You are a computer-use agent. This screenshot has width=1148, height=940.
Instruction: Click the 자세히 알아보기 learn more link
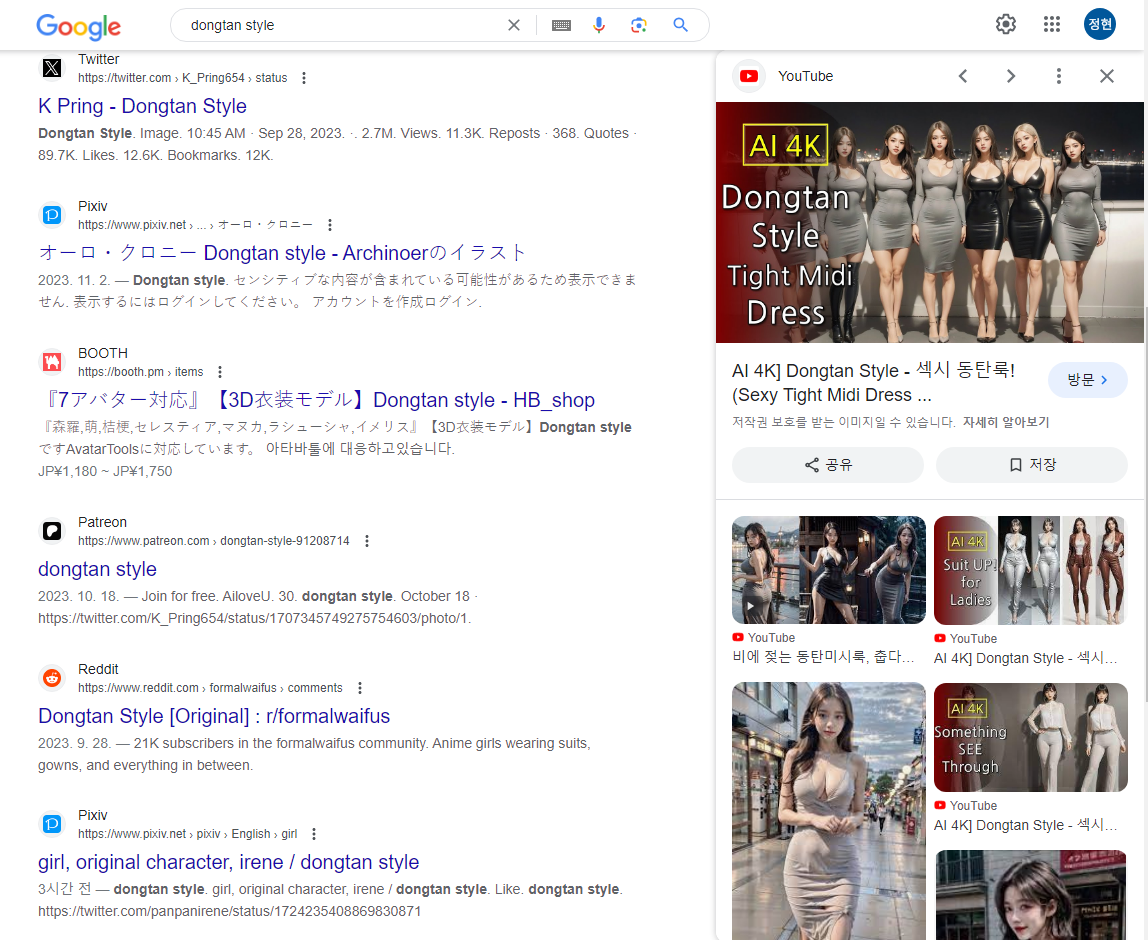(1006, 422)
